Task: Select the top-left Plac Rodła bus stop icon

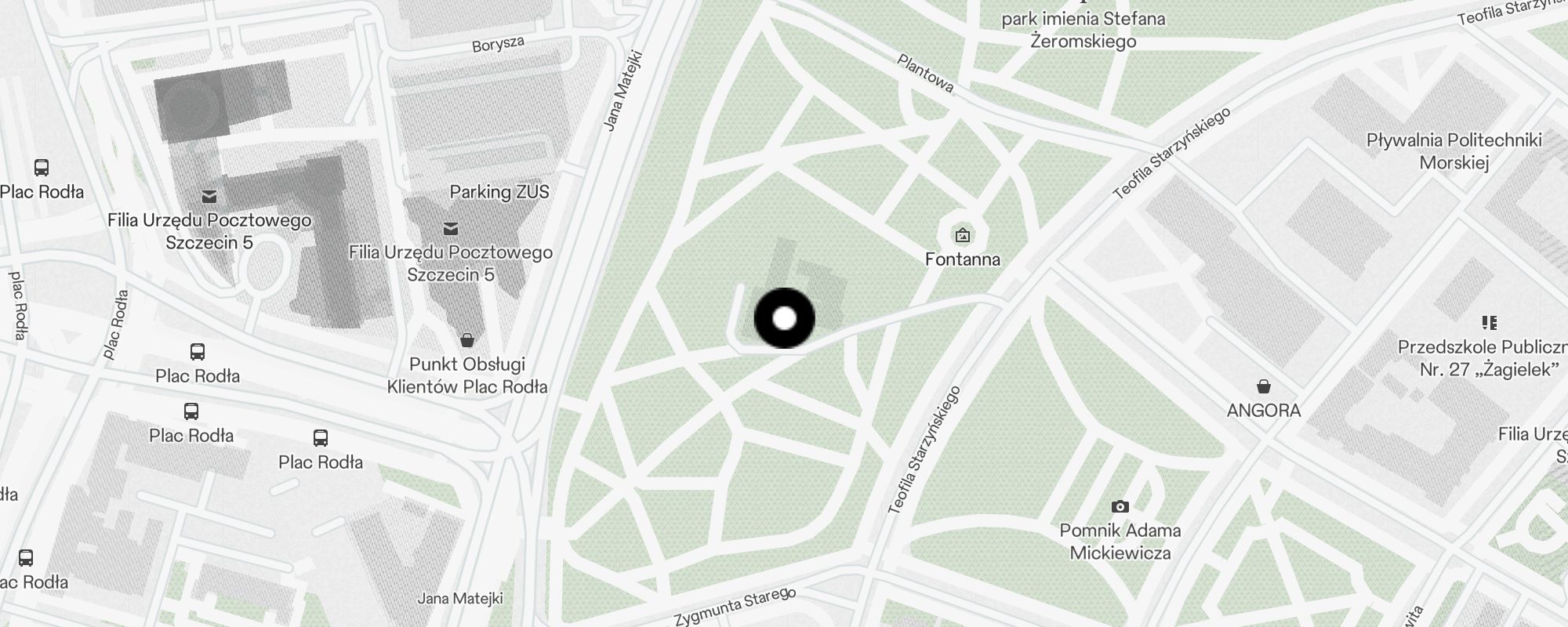Action: (41, 167)
